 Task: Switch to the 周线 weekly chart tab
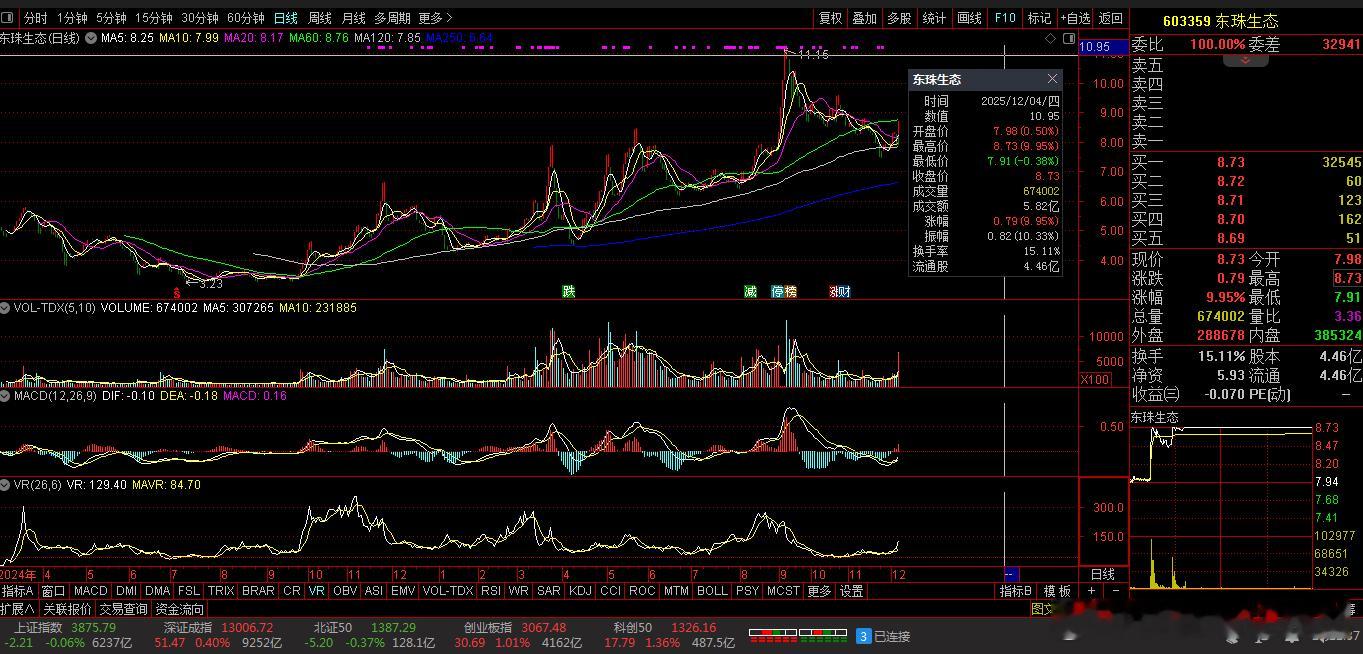click(x=319, y=18)
